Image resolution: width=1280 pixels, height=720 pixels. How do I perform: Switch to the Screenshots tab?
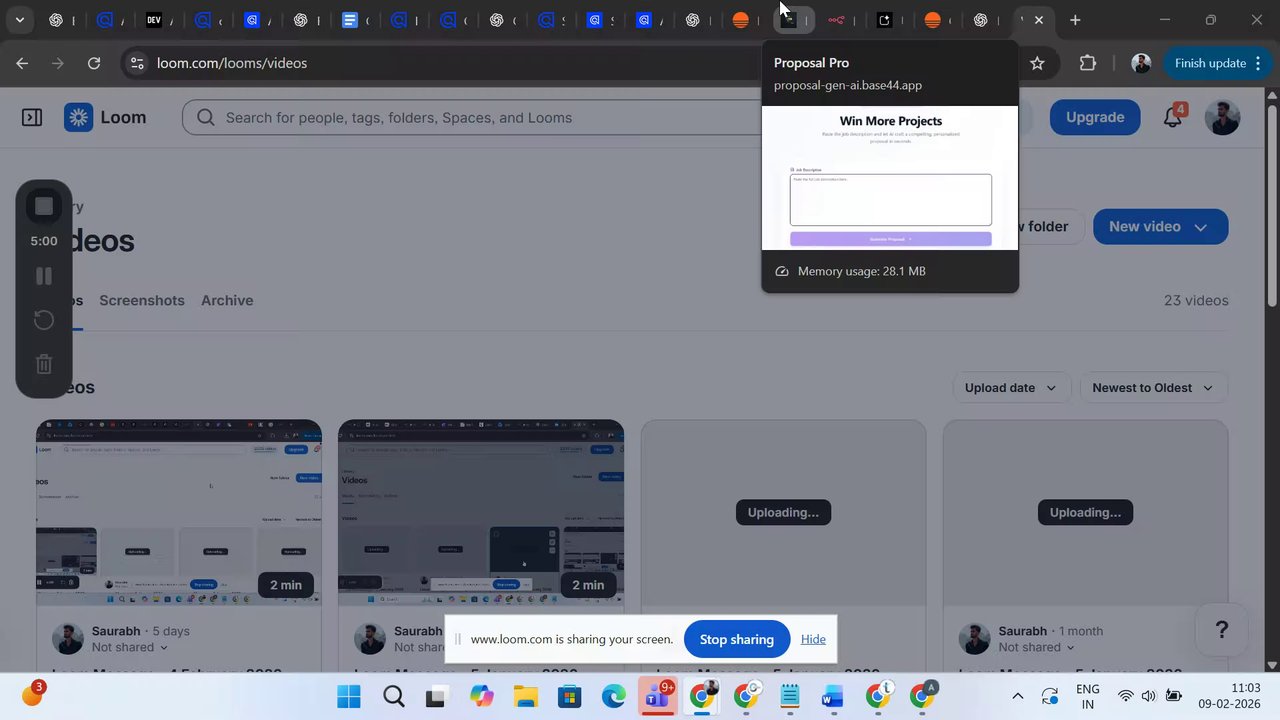tap(142, 300)
